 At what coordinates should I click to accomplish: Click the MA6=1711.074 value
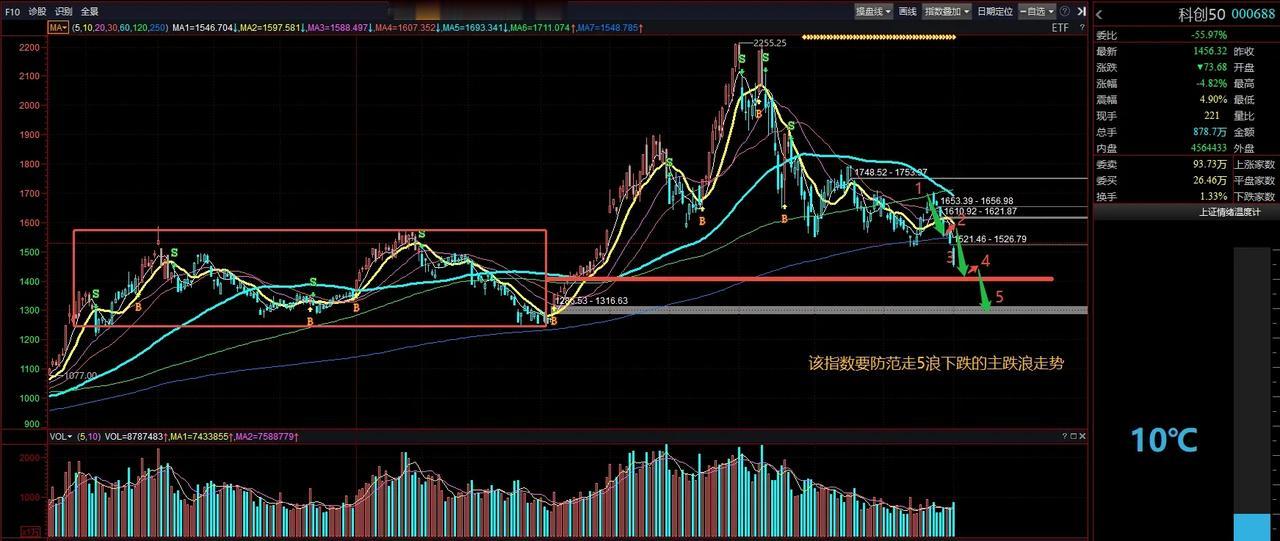click(541, 27)
